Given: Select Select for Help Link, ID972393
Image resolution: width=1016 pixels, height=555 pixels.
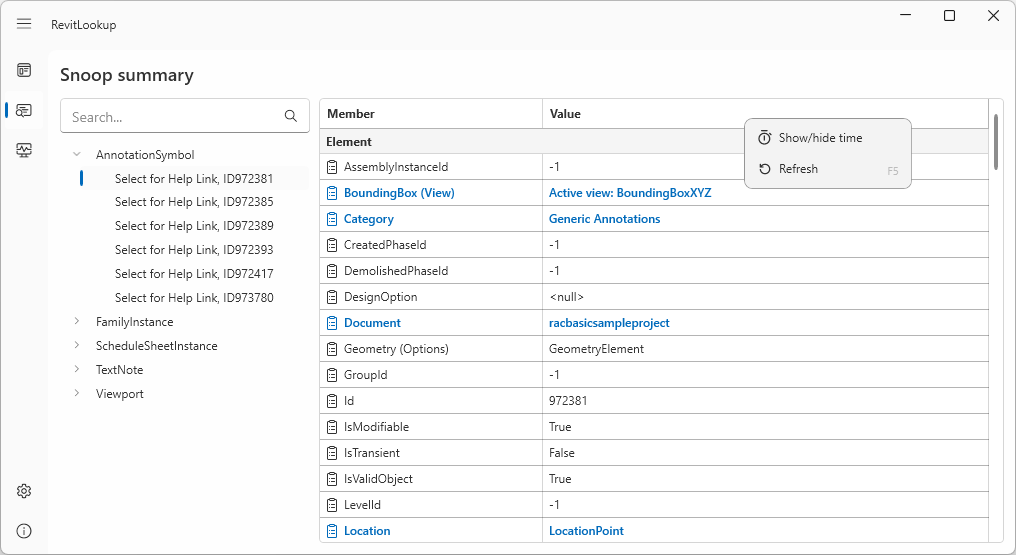Looking at the screenshot, I should [194, 249].
